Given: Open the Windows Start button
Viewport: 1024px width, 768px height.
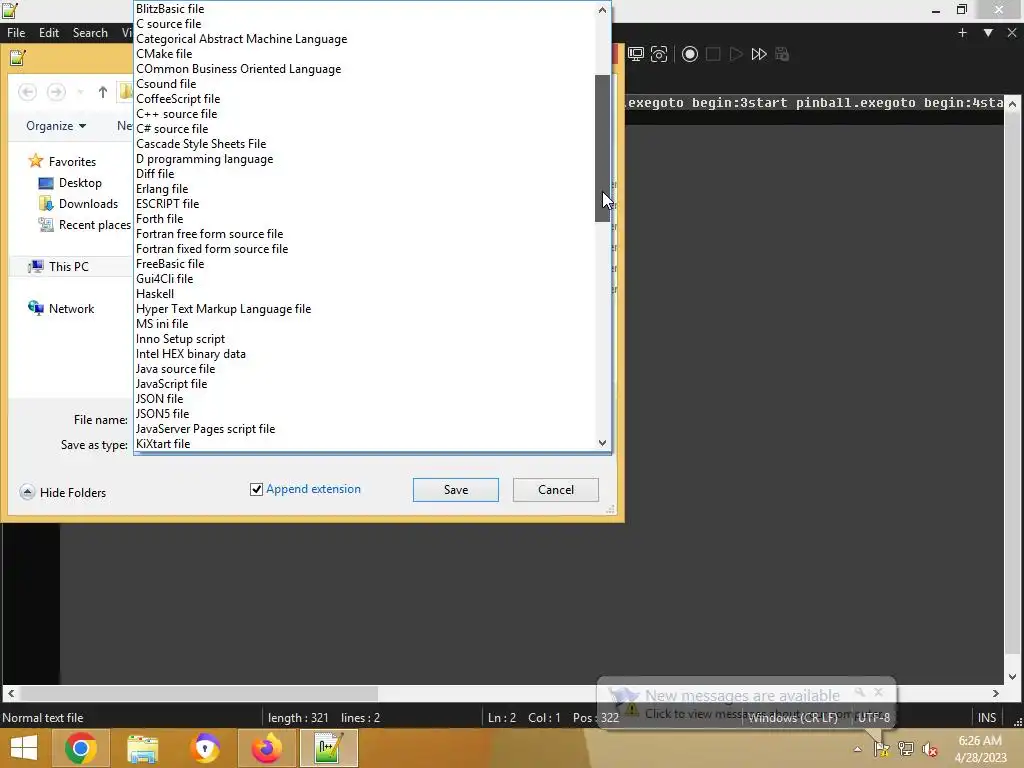Looking at the screenshot, I should pos(24,748).
